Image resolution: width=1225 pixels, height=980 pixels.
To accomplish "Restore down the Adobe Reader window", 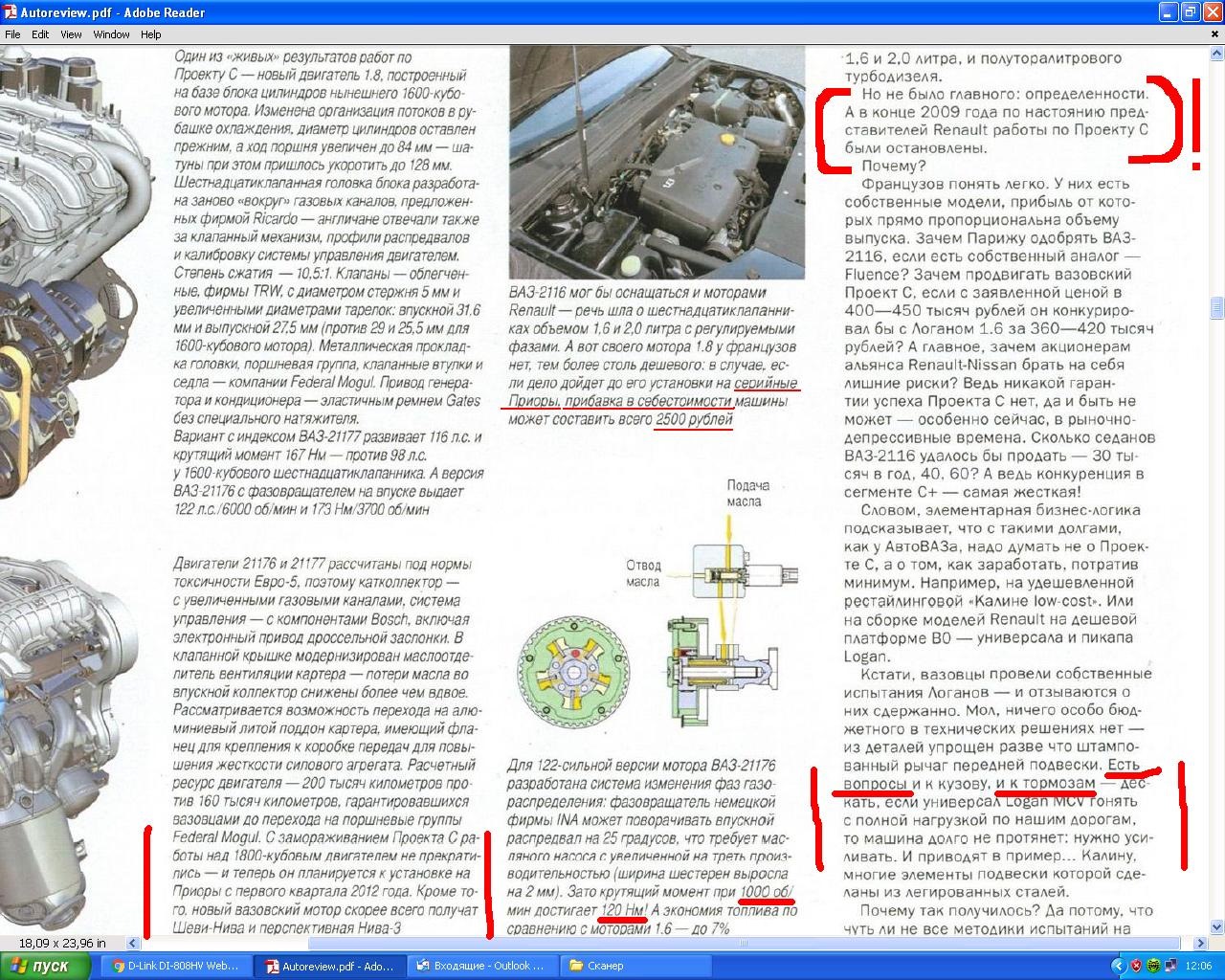I will (1190, 12).
